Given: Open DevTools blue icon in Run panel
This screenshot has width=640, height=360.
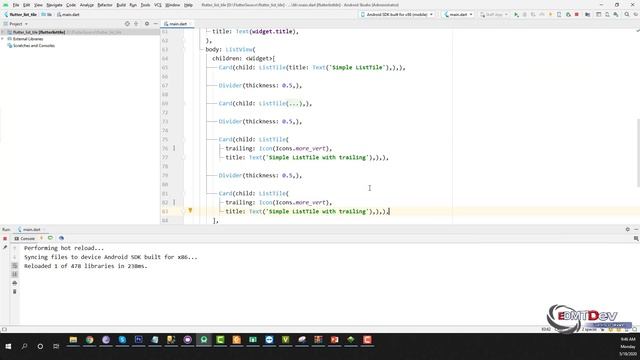Looking at the screenshot, I should tap(61, 238).
